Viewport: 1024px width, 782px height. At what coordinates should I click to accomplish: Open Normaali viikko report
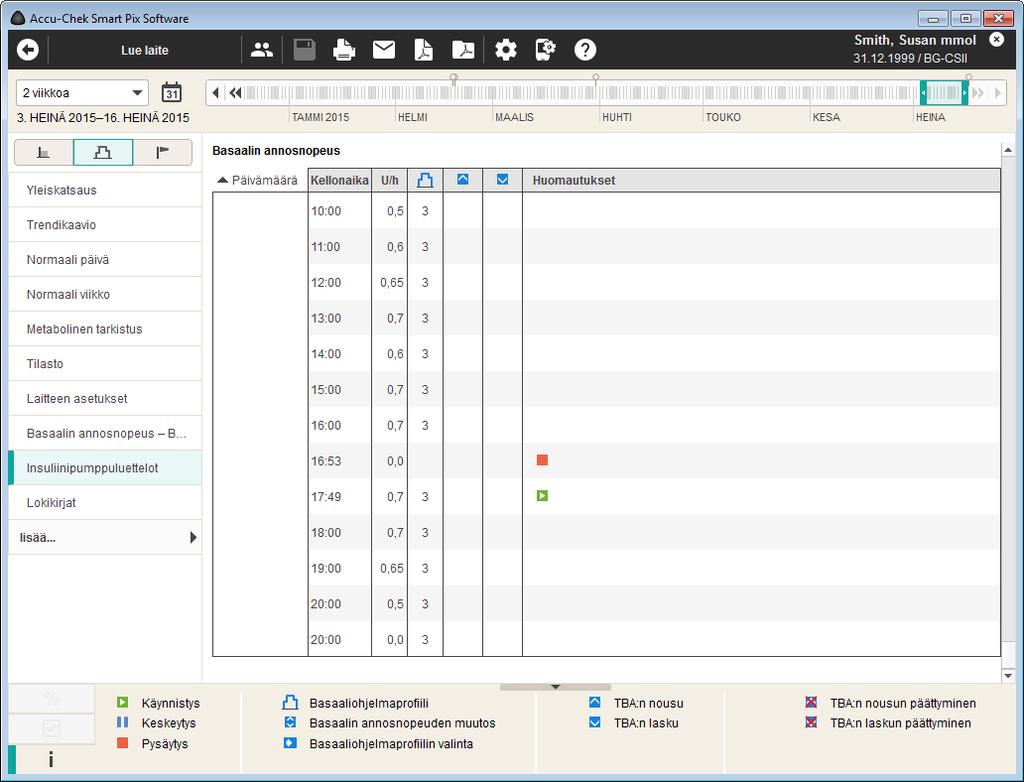[105, 294]
